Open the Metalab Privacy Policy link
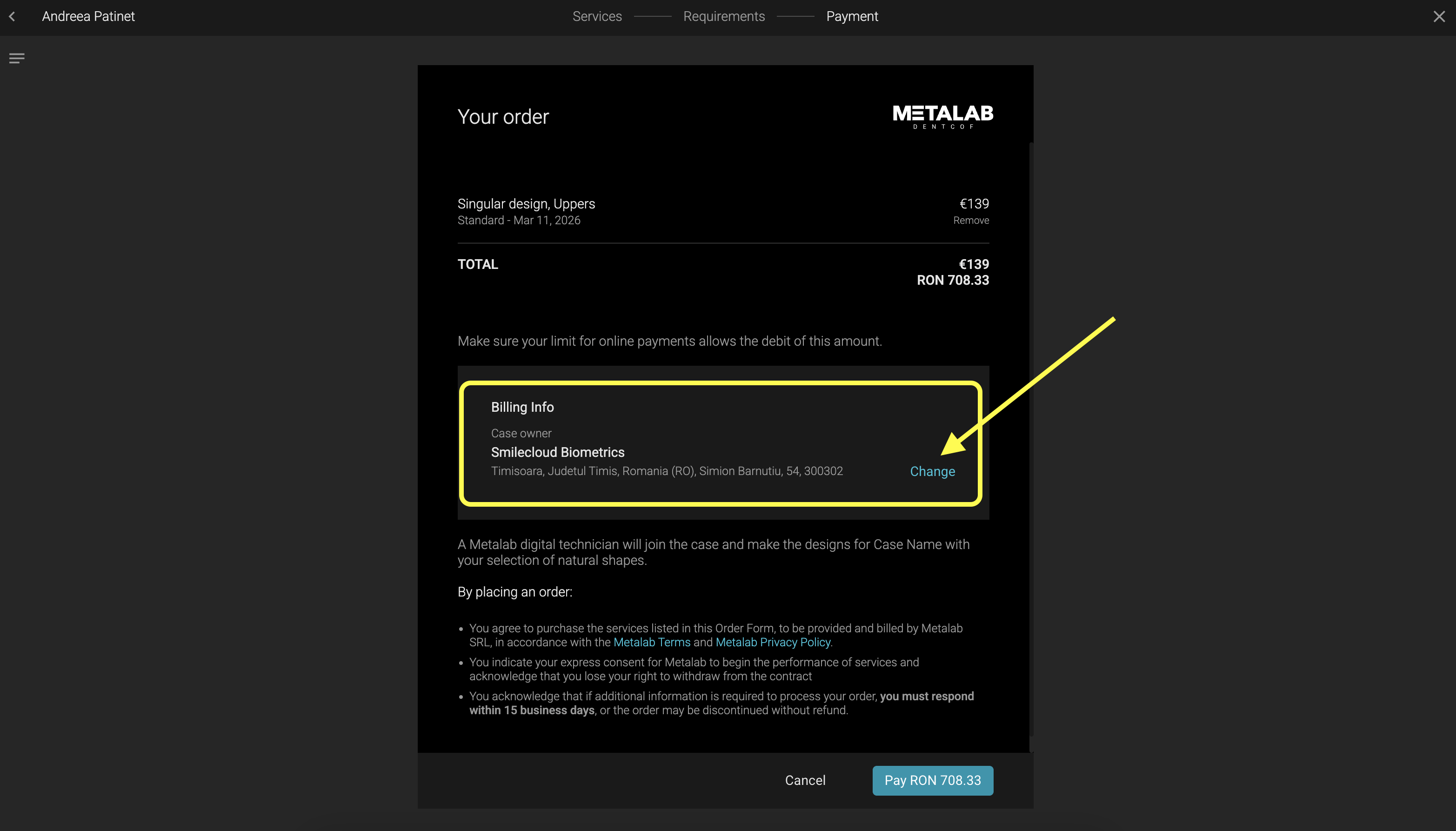The image size is (1456, 831). tap(773, 642)
